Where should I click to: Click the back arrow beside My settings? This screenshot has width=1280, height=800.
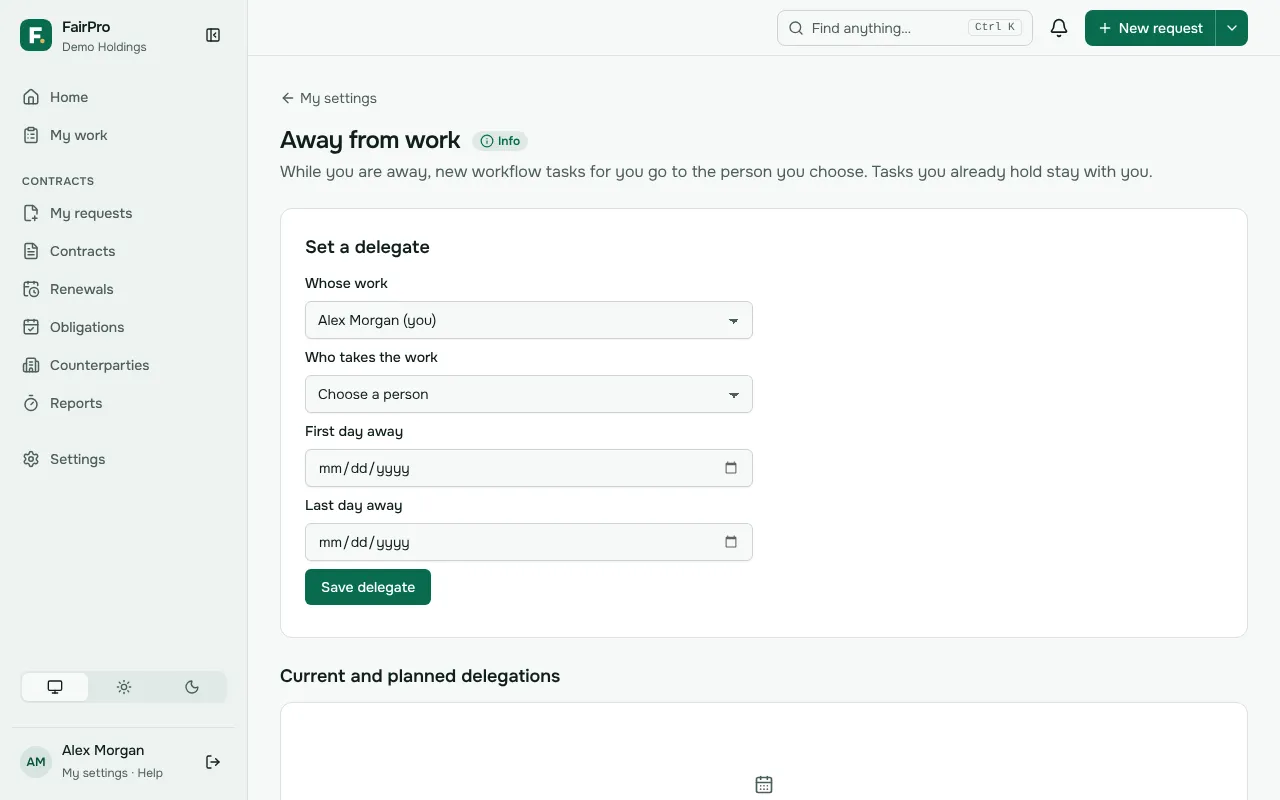287,98
